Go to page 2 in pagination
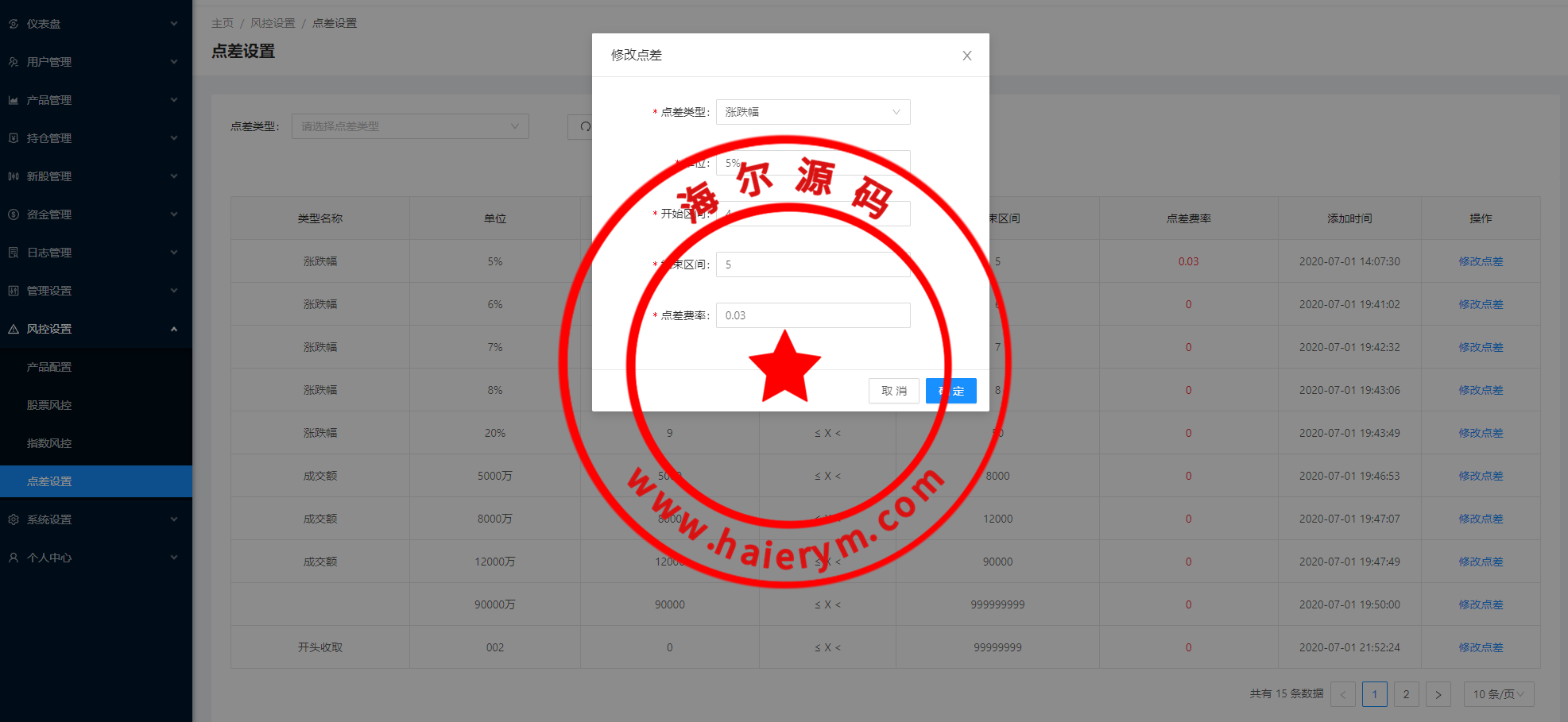The image size is (1568, 722). tap(1406, 694)
